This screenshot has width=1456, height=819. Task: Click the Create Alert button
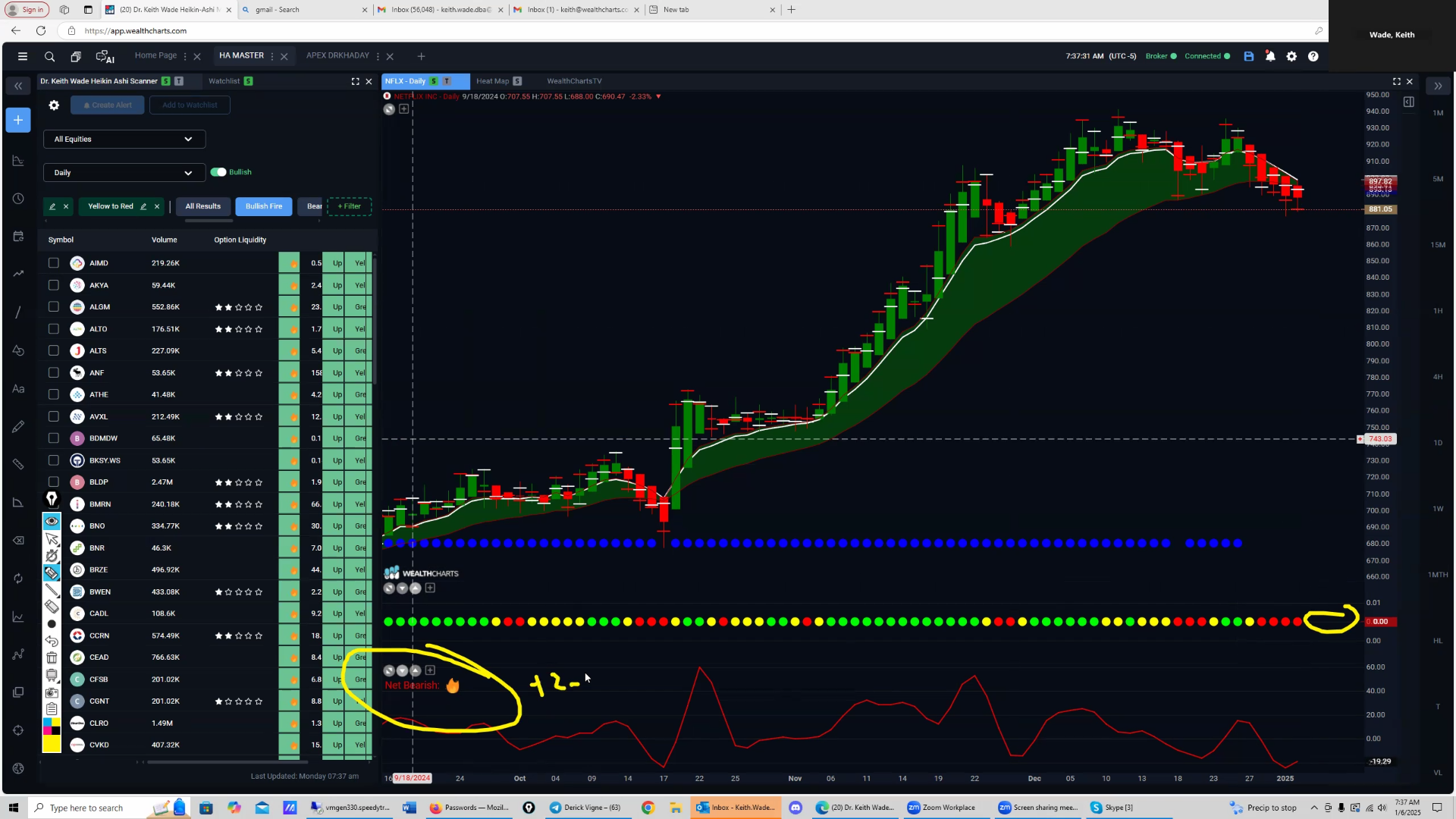click(108, 105)
